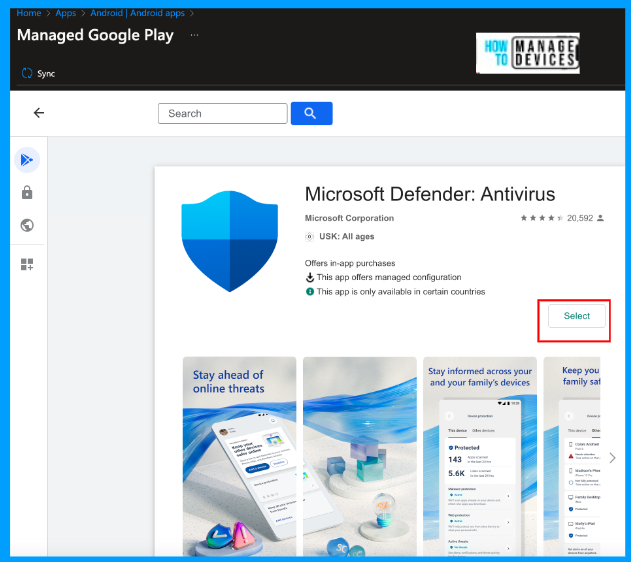Image resolution: width=631 pixels, height=562 pixels.
Task: Open the Home breadcrumb link
Action: (29, 13)
